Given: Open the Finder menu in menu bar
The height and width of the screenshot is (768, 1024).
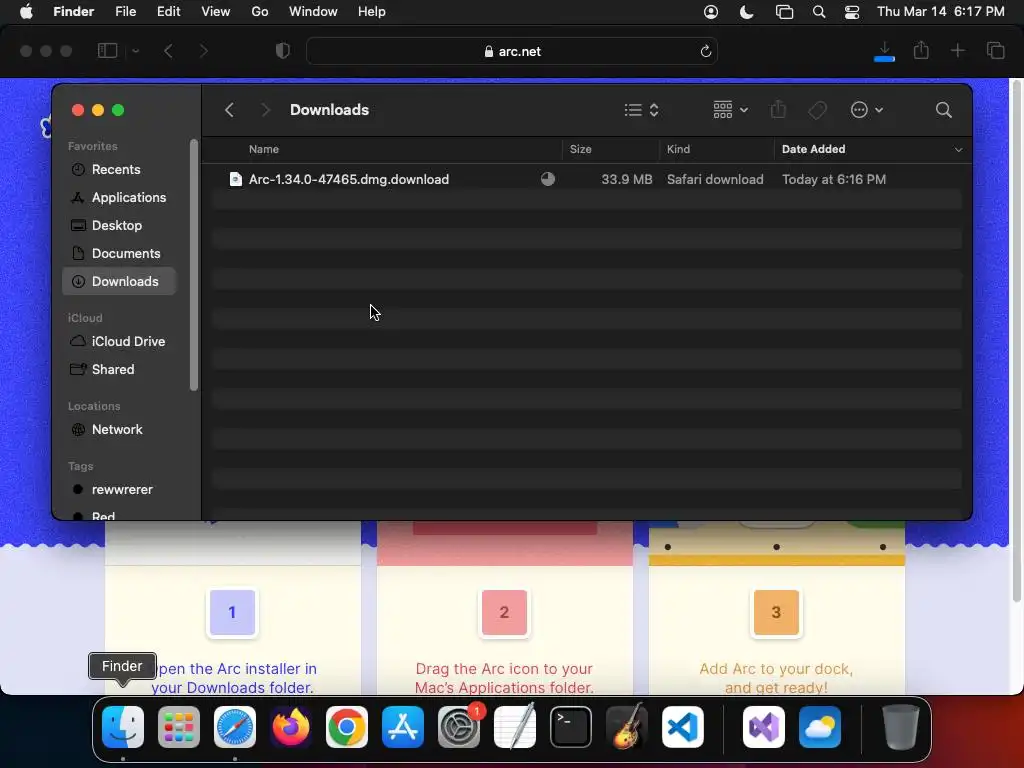Looking at the screenshot, I should (73, 12).
